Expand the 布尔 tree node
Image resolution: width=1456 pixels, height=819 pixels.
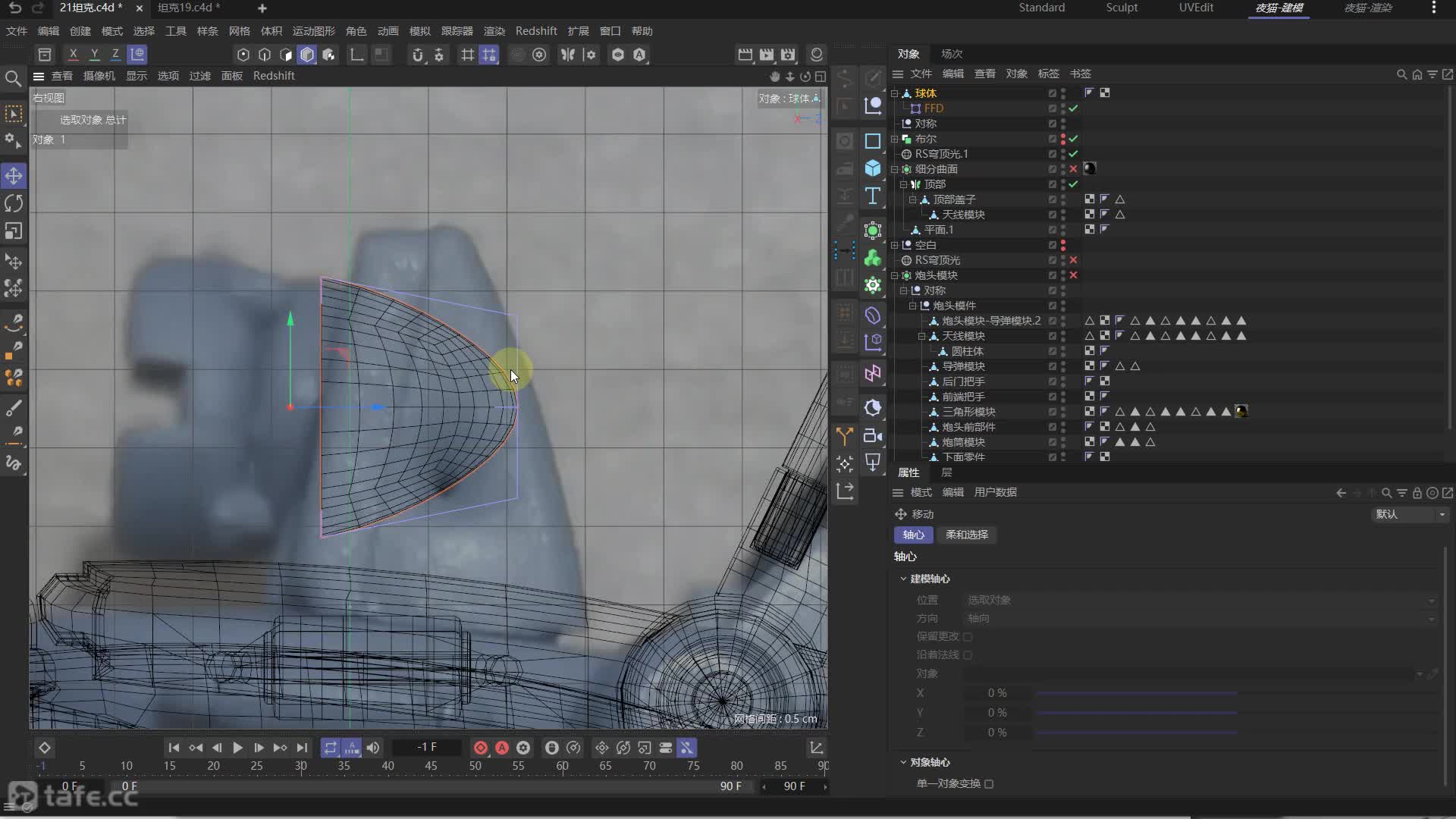coord(895,139)
